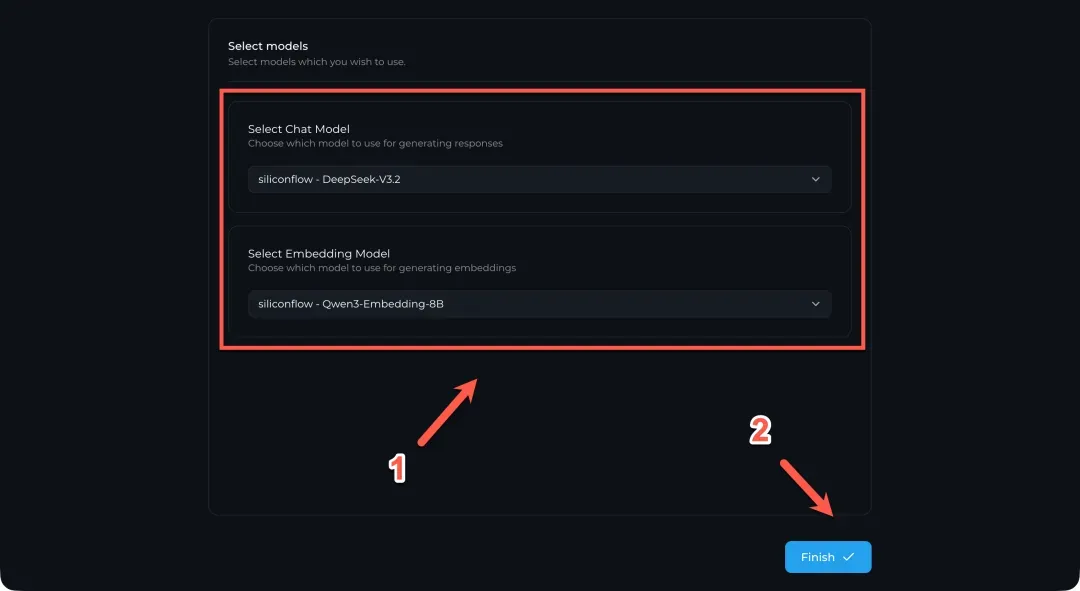Click "Choose which model to use for generating responses"
1080x591 pixels.
[375, 143]
